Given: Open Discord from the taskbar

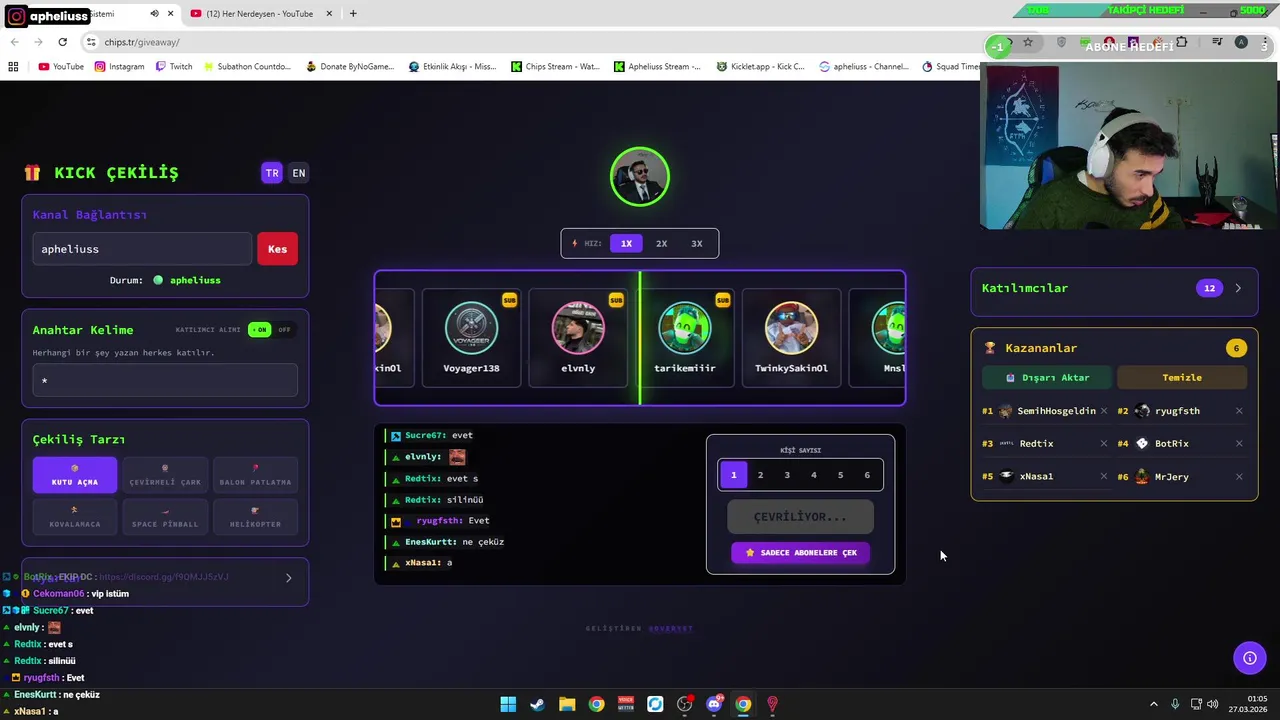Looking at the screenshot, I should tap(714, 704).
